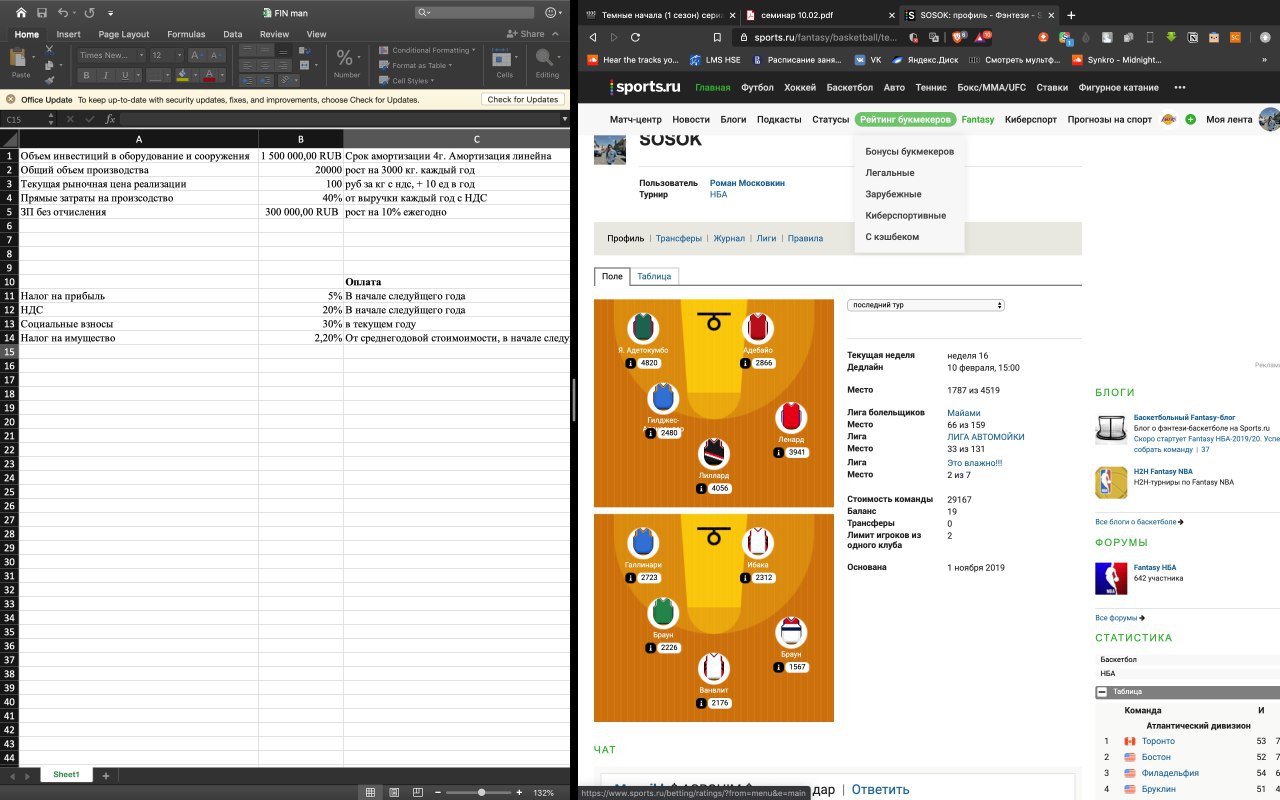Select С кэшбеком in bookmaker rating menu
The height and width of the screenshot is (800, 1280).
[892, 237]
